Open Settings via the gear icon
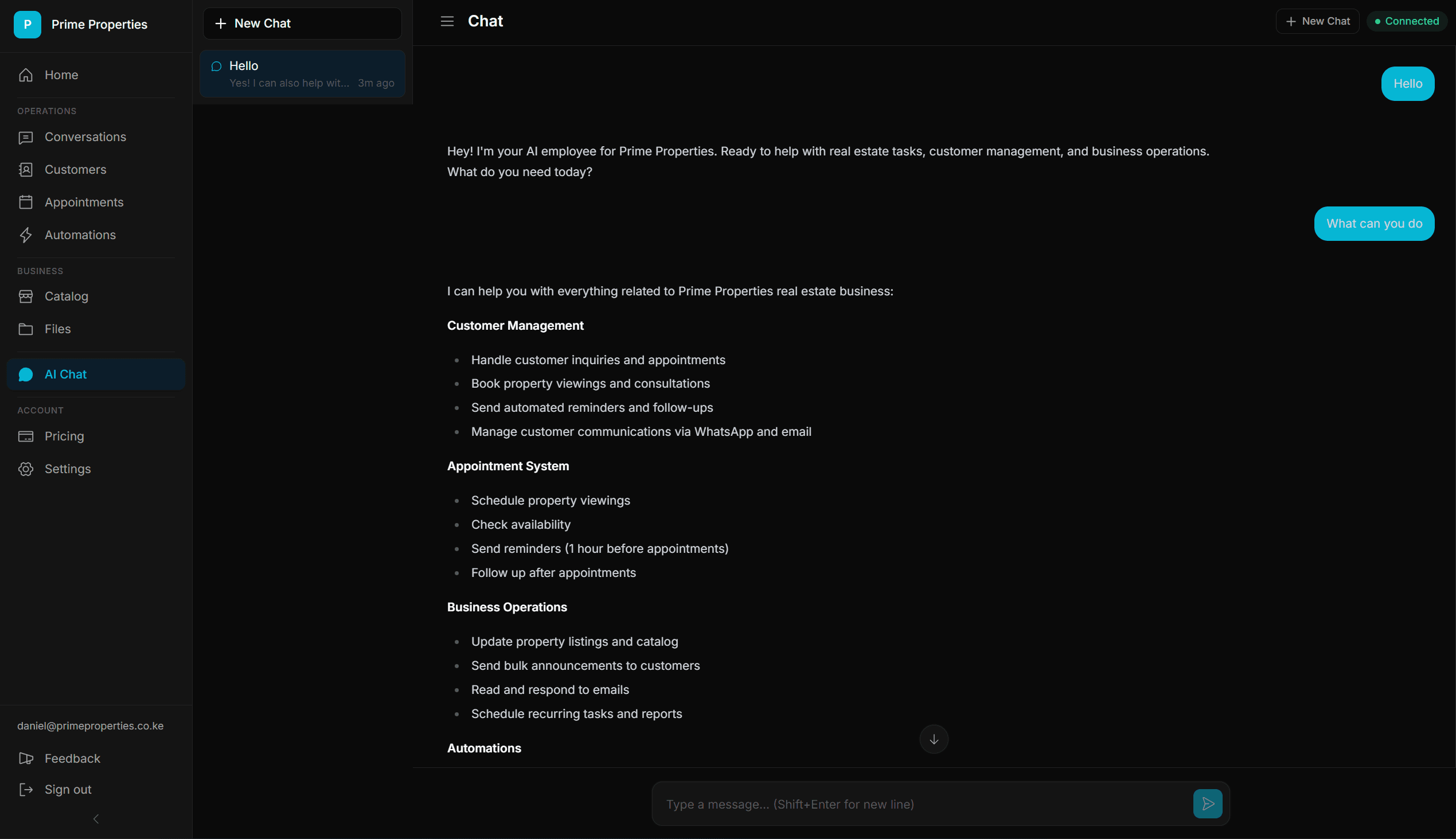The width and height of the screenshot is (1456, 839). (x=25, y=469)
